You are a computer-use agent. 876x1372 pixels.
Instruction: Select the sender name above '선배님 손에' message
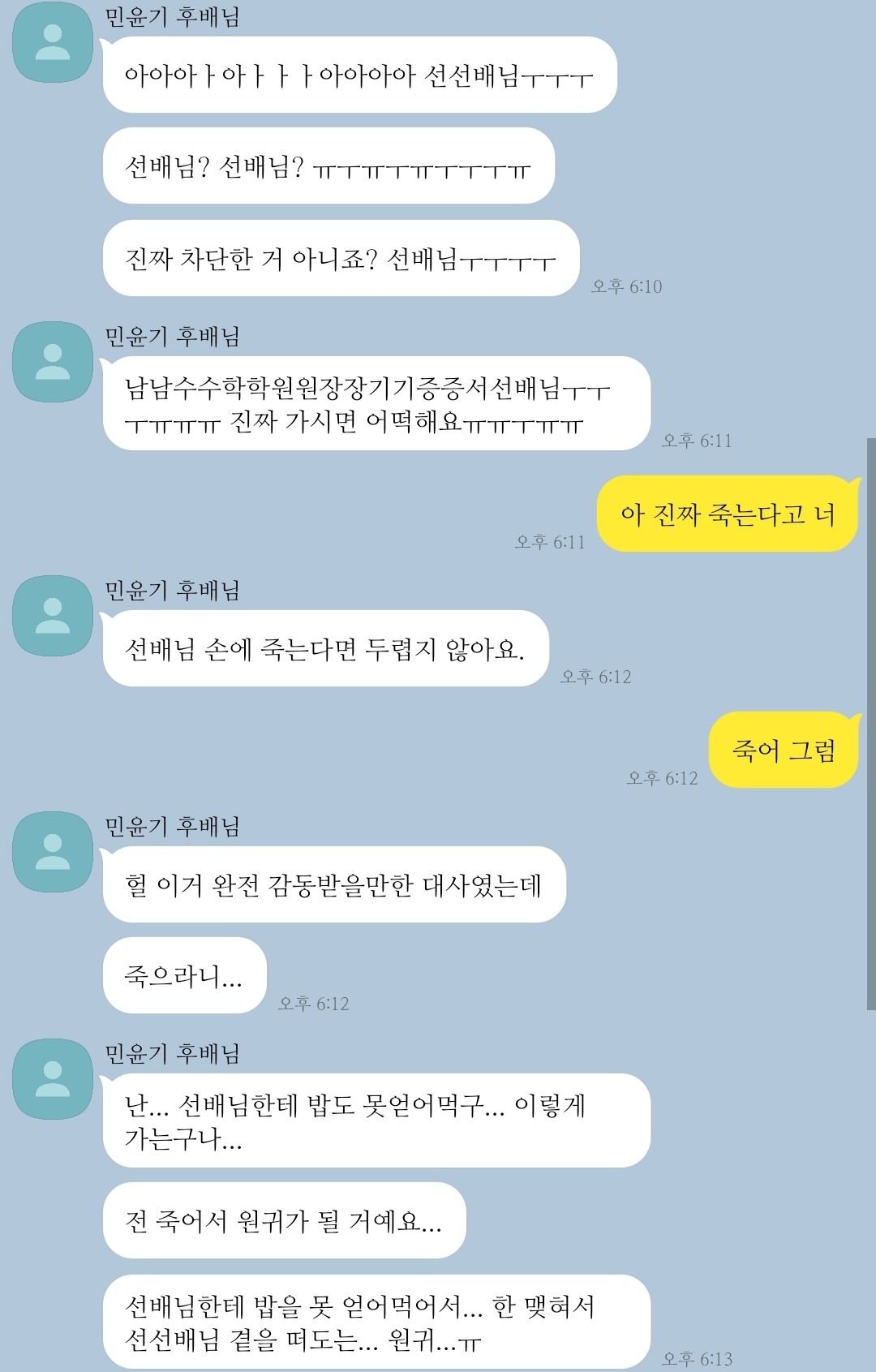click(172, 590)
